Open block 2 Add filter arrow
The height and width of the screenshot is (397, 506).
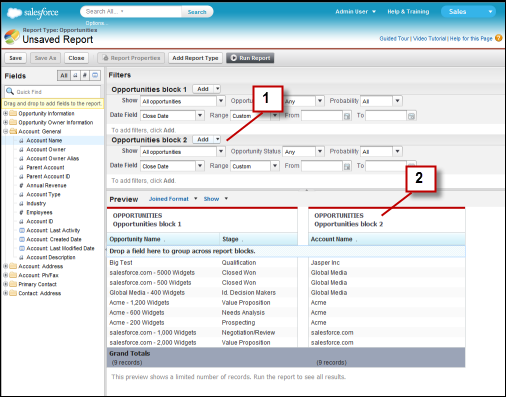point(217,139)
